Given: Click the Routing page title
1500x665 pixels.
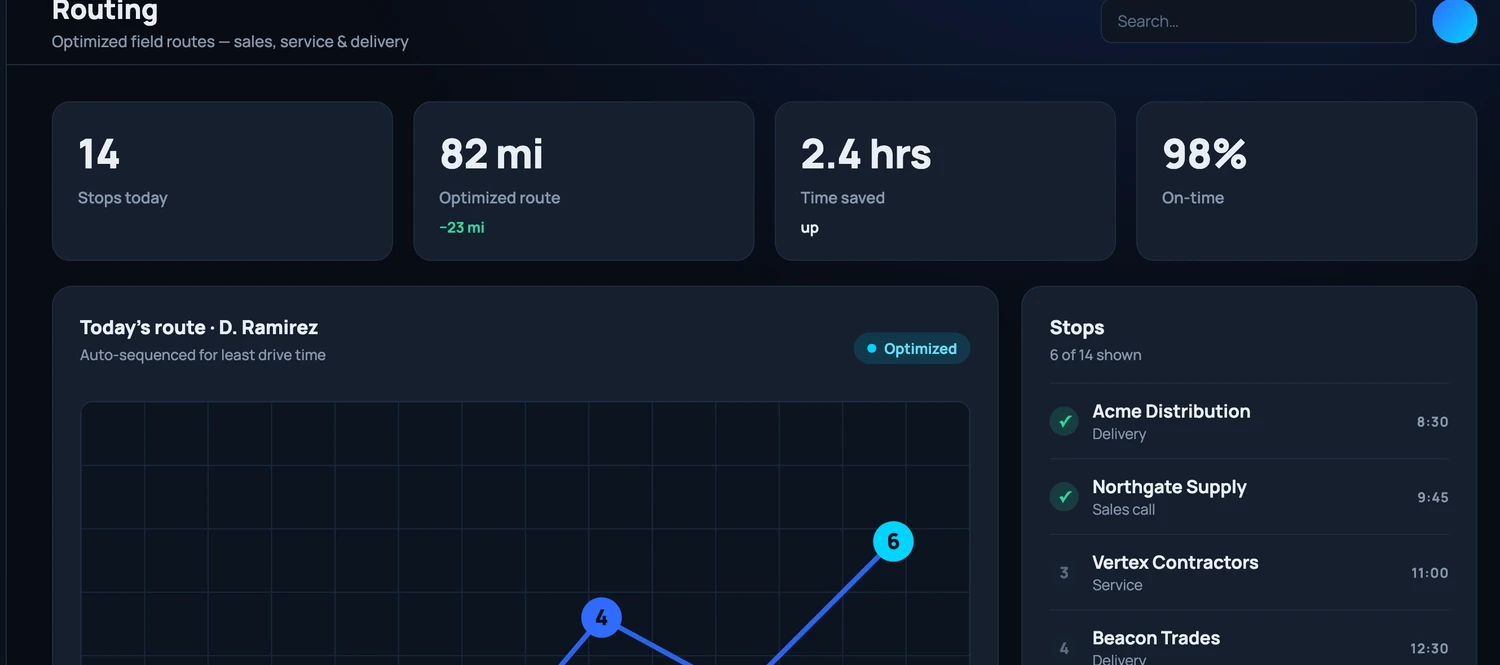Looking at the screenshot, I should [x=105, y=11].
